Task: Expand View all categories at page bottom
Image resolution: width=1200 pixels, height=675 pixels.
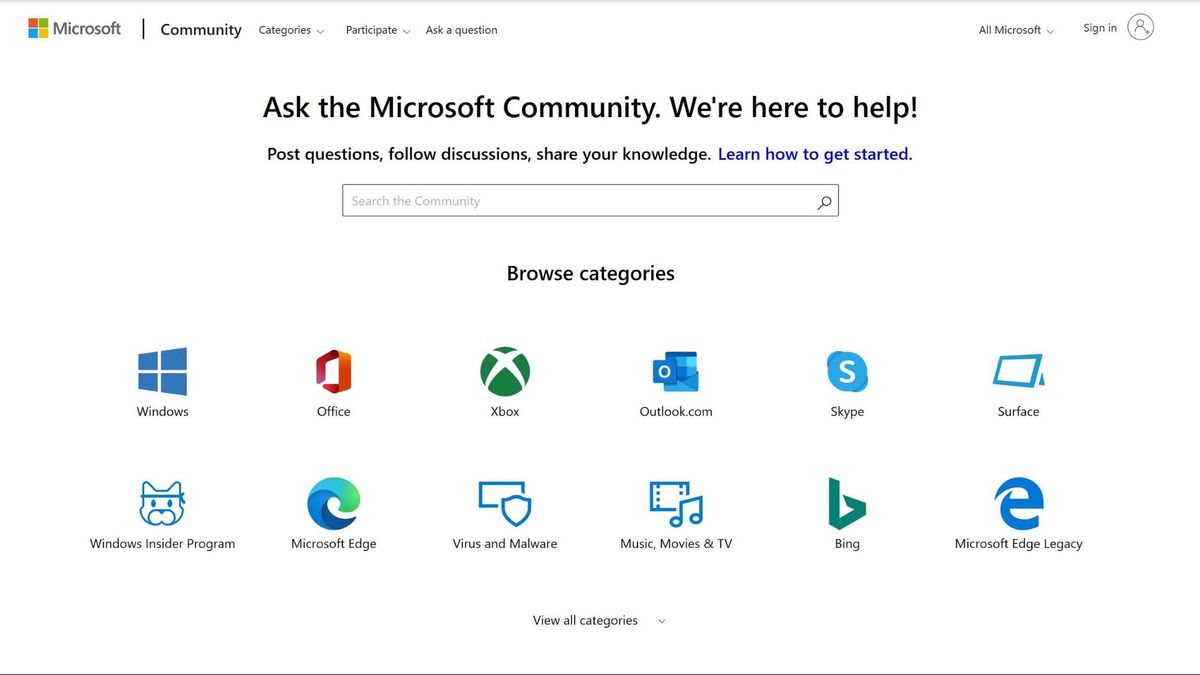Action: point(597,620)
